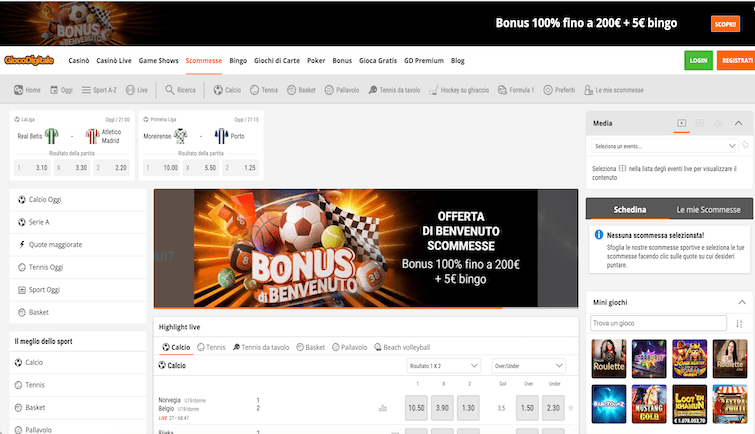Open statistics icon for Norvegia-Belgio match
Image resolution: width=755 pixels, height=434 pixels.
click(x=383, y=408)
